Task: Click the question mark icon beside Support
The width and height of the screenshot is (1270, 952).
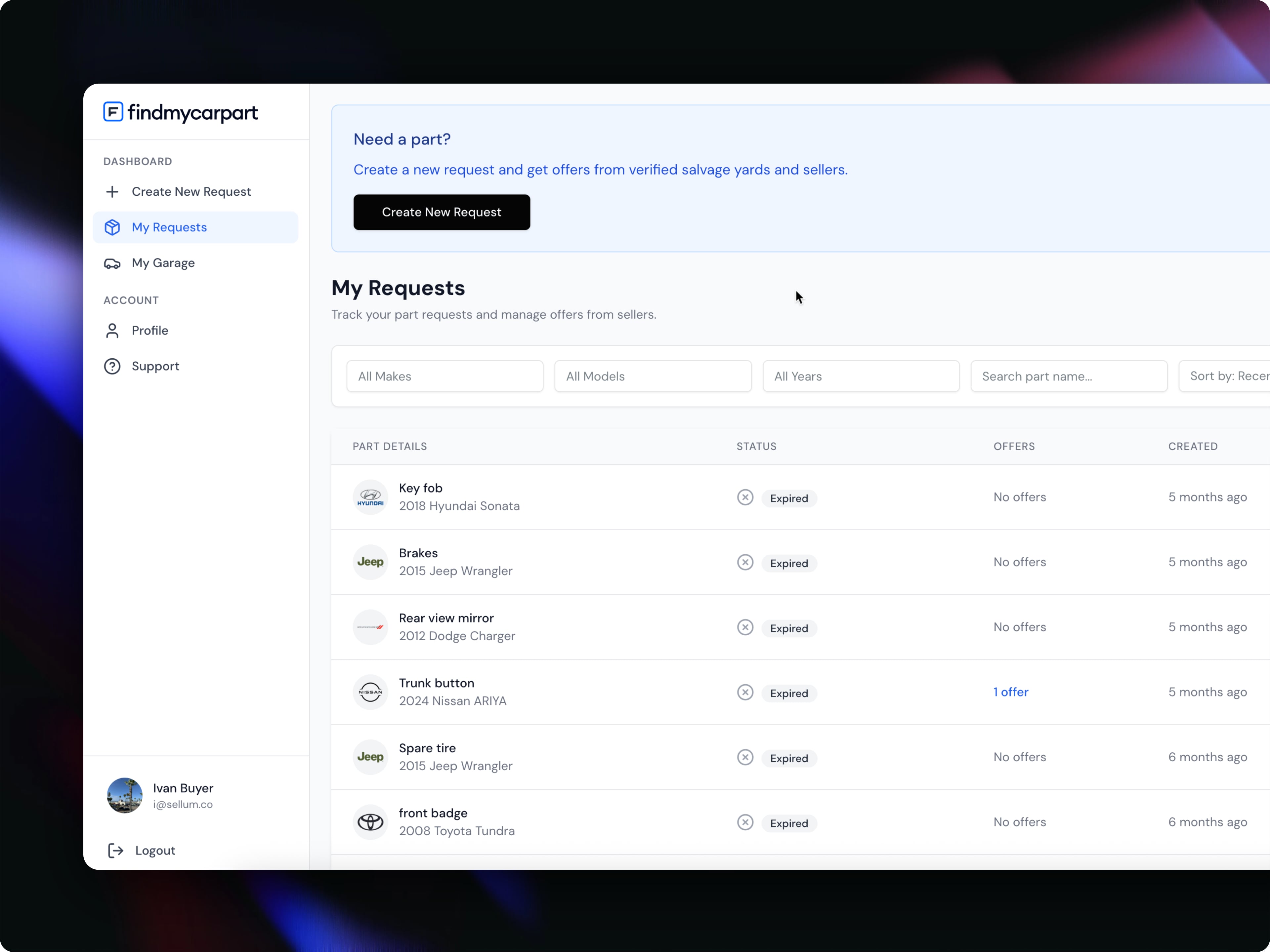Action: click(x=112, y=366)
